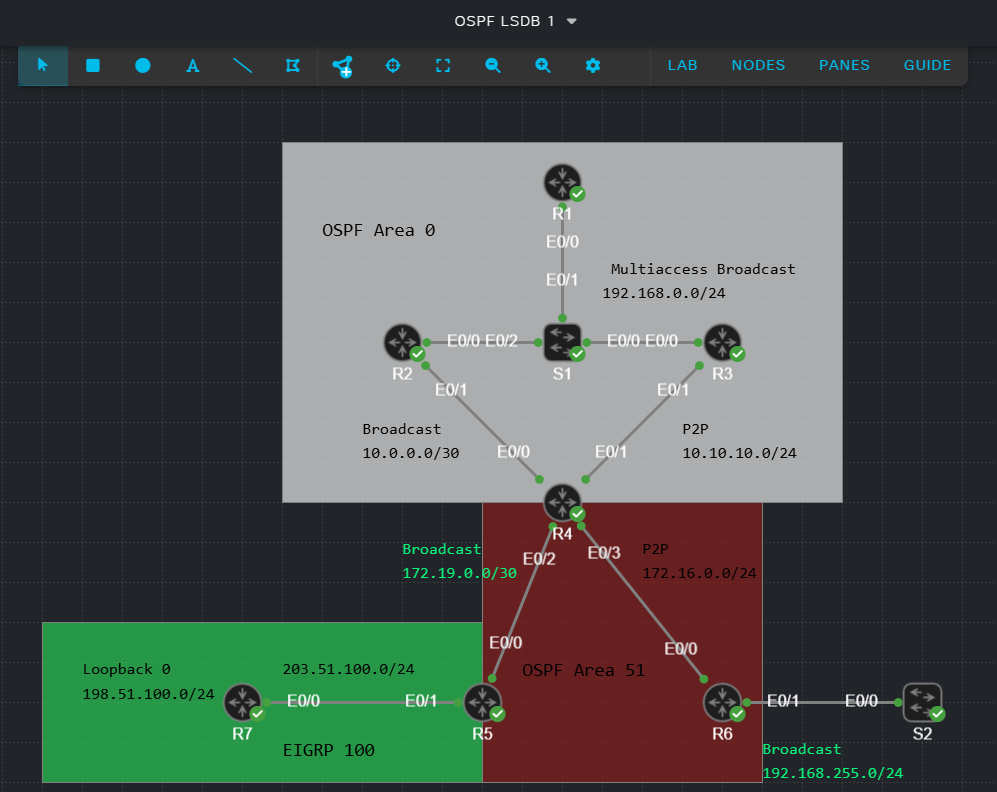Click the S1 switch node
997x792 pixels.
pos(563,342)
